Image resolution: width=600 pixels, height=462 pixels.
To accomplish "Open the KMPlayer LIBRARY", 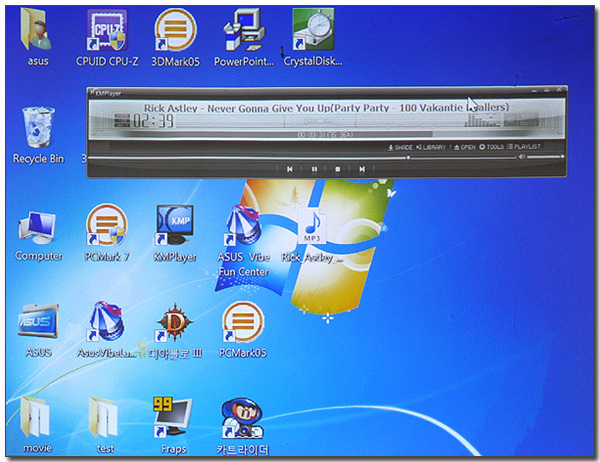I will click(431, 147).
